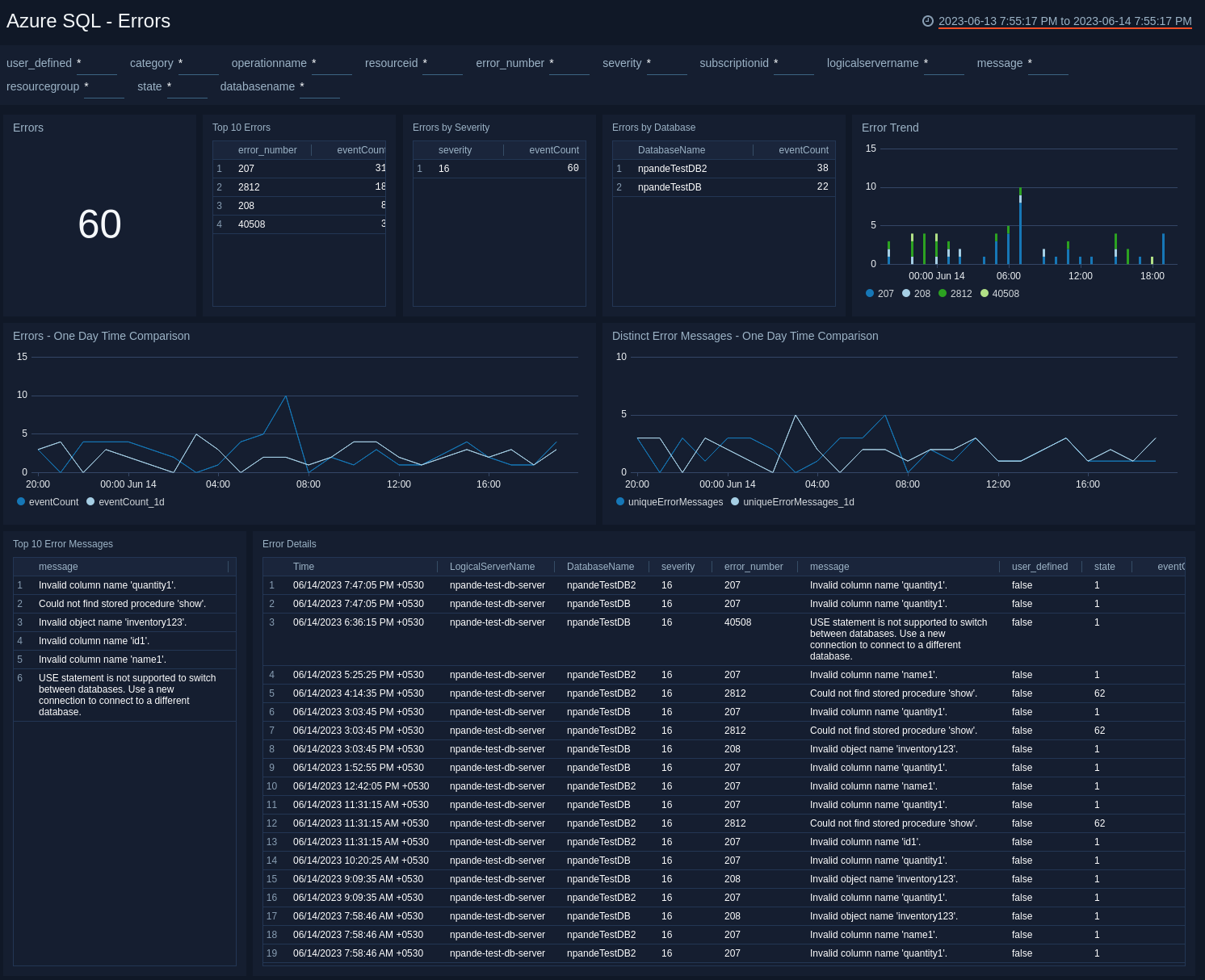Screen dimensions: 1205x980
Task: Click the clock icon beside the time range
Action: pyautogui.click(x=928, y=21)
